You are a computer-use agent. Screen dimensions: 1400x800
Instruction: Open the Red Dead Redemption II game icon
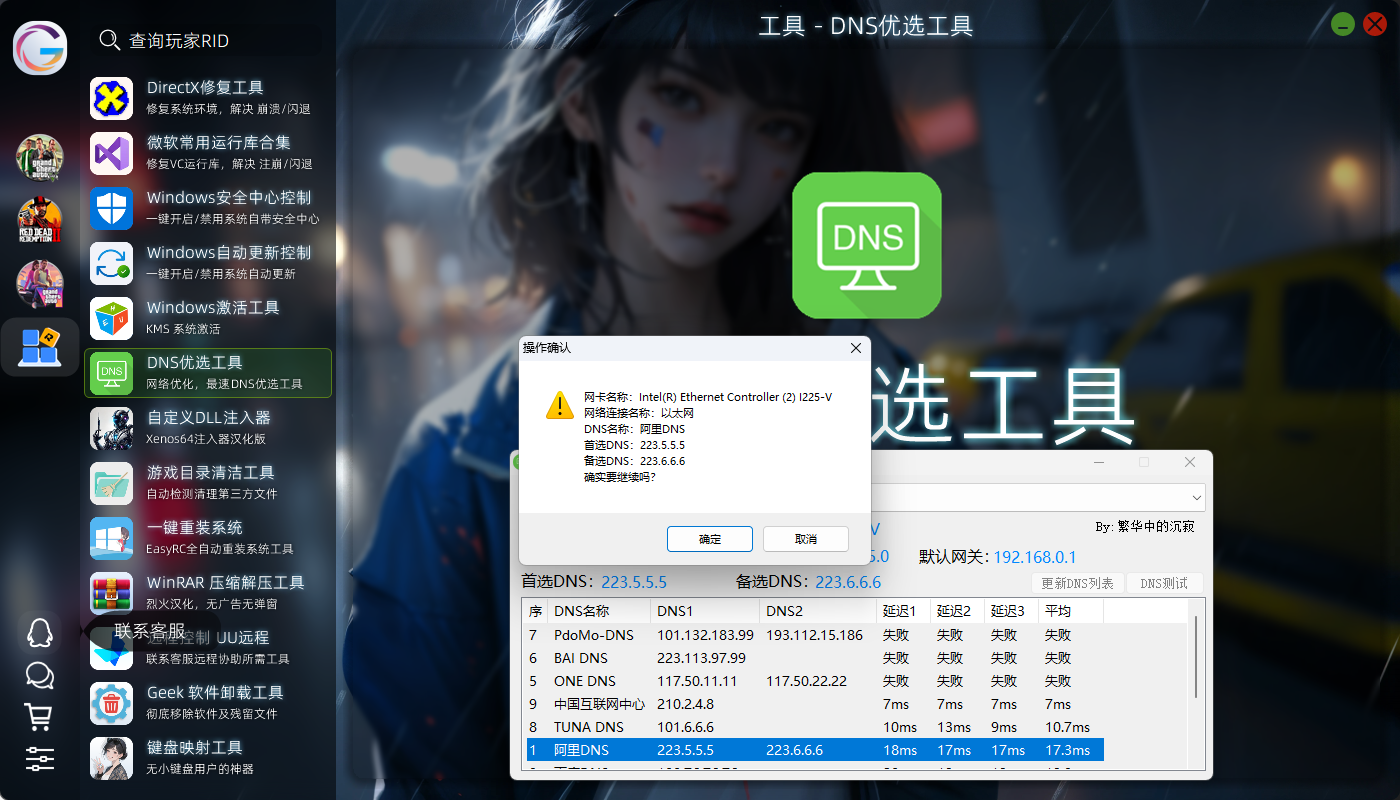pos(40,220)
